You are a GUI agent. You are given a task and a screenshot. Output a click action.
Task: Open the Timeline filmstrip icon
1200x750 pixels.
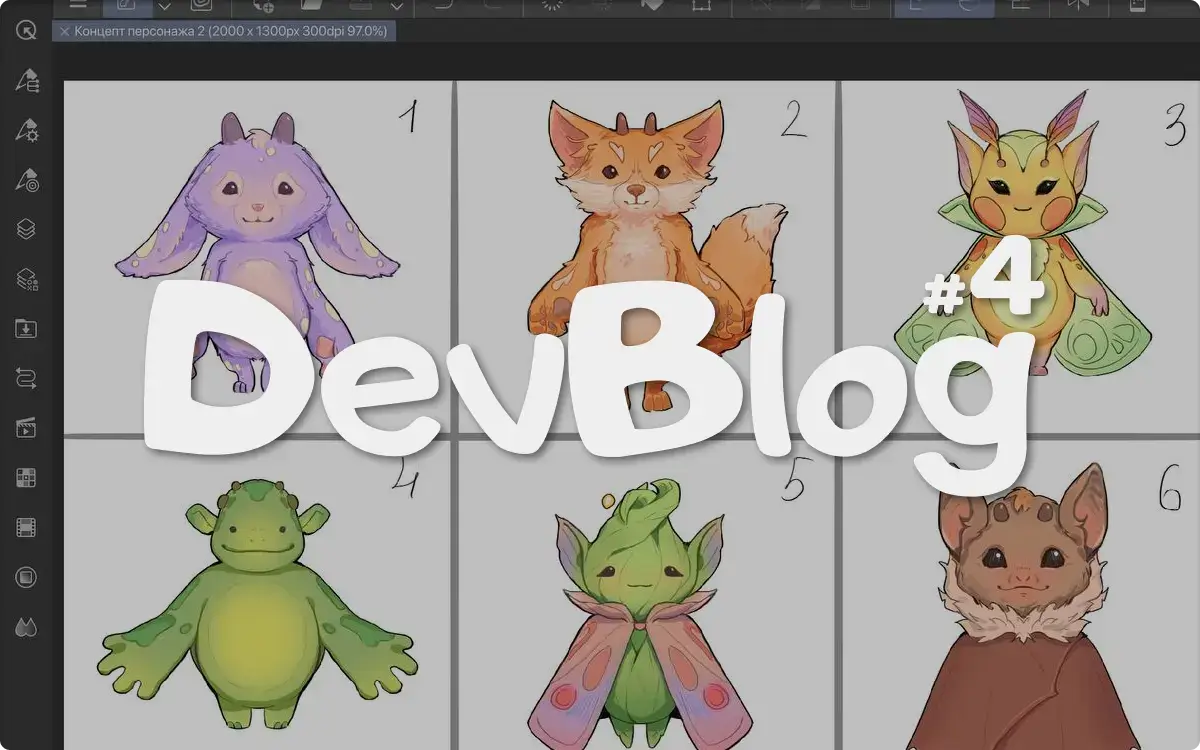click(27, 527)
